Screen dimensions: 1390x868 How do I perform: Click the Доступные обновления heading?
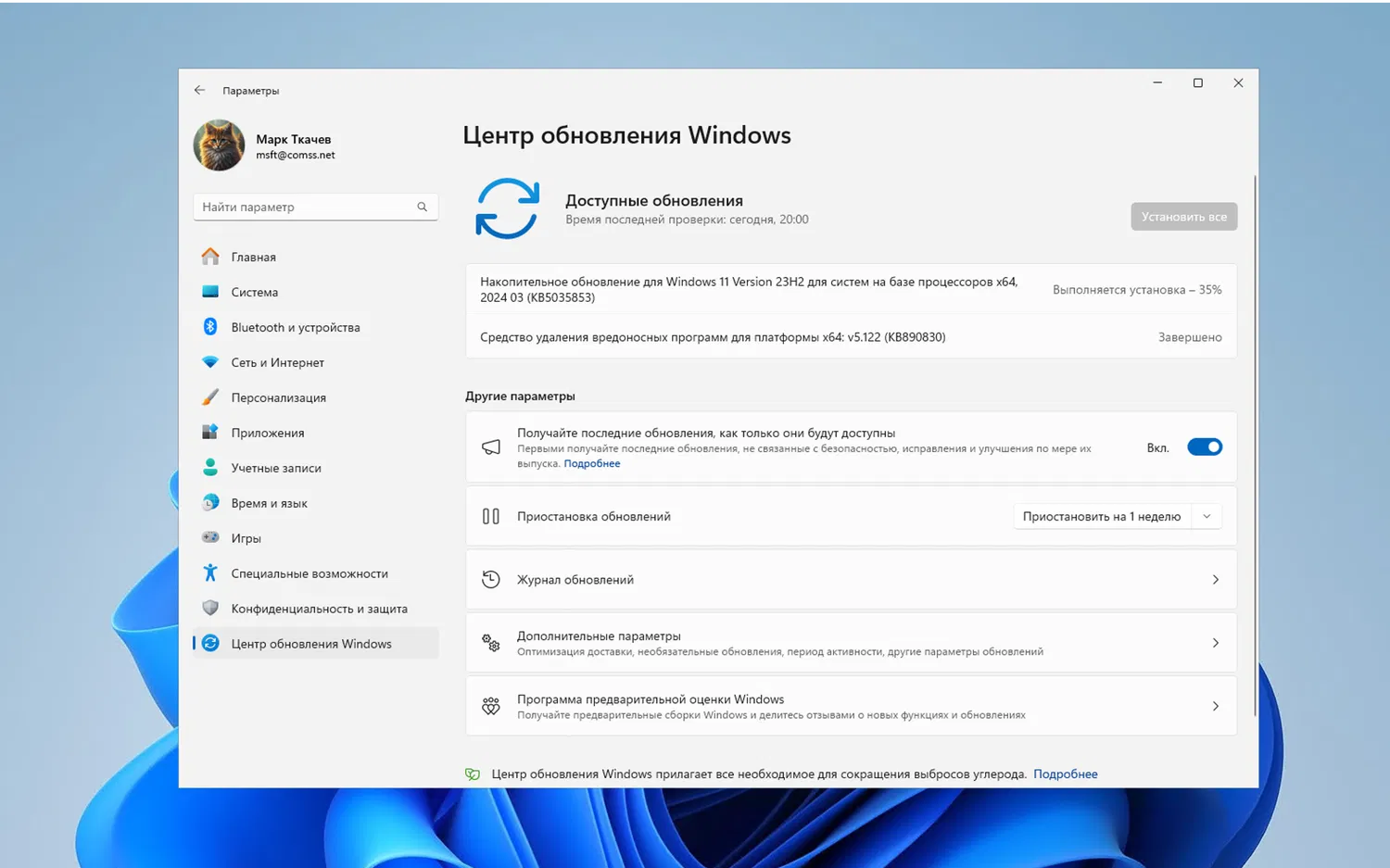[654, 200]
